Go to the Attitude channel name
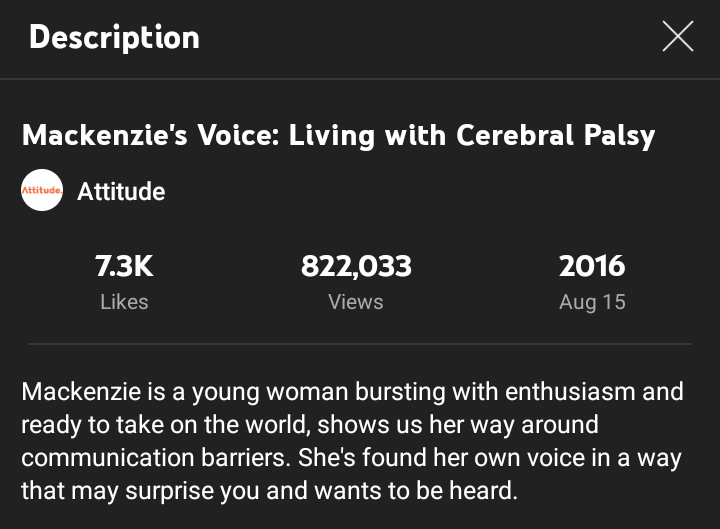 (121, 192)
